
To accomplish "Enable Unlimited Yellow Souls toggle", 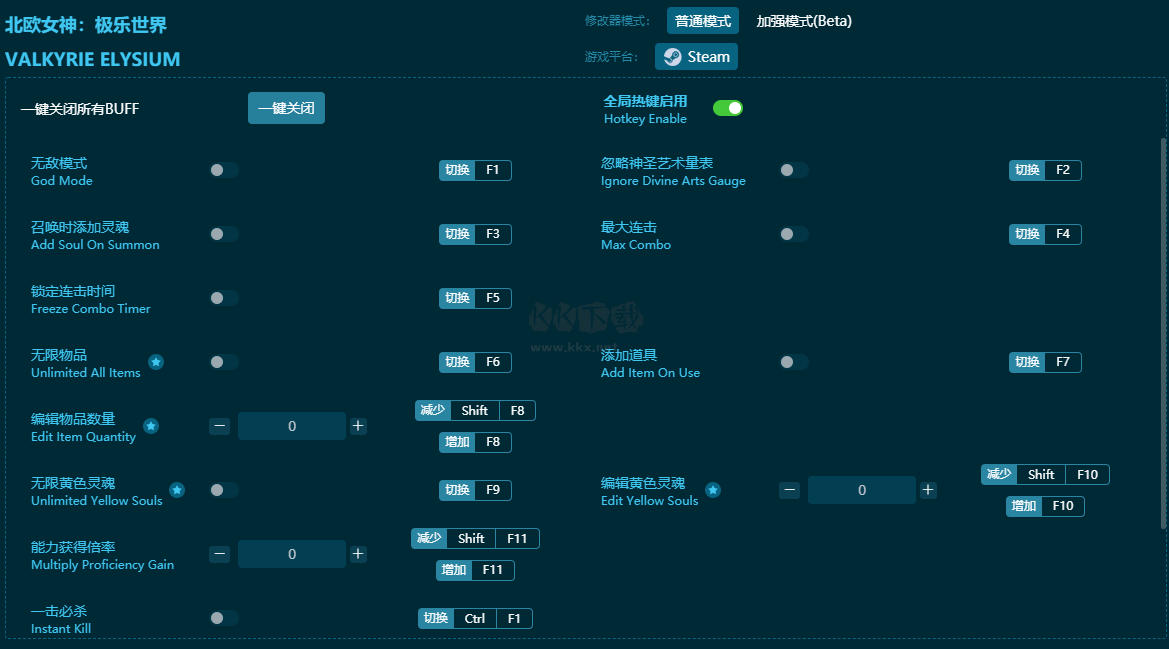I will (x=224, y=490).
